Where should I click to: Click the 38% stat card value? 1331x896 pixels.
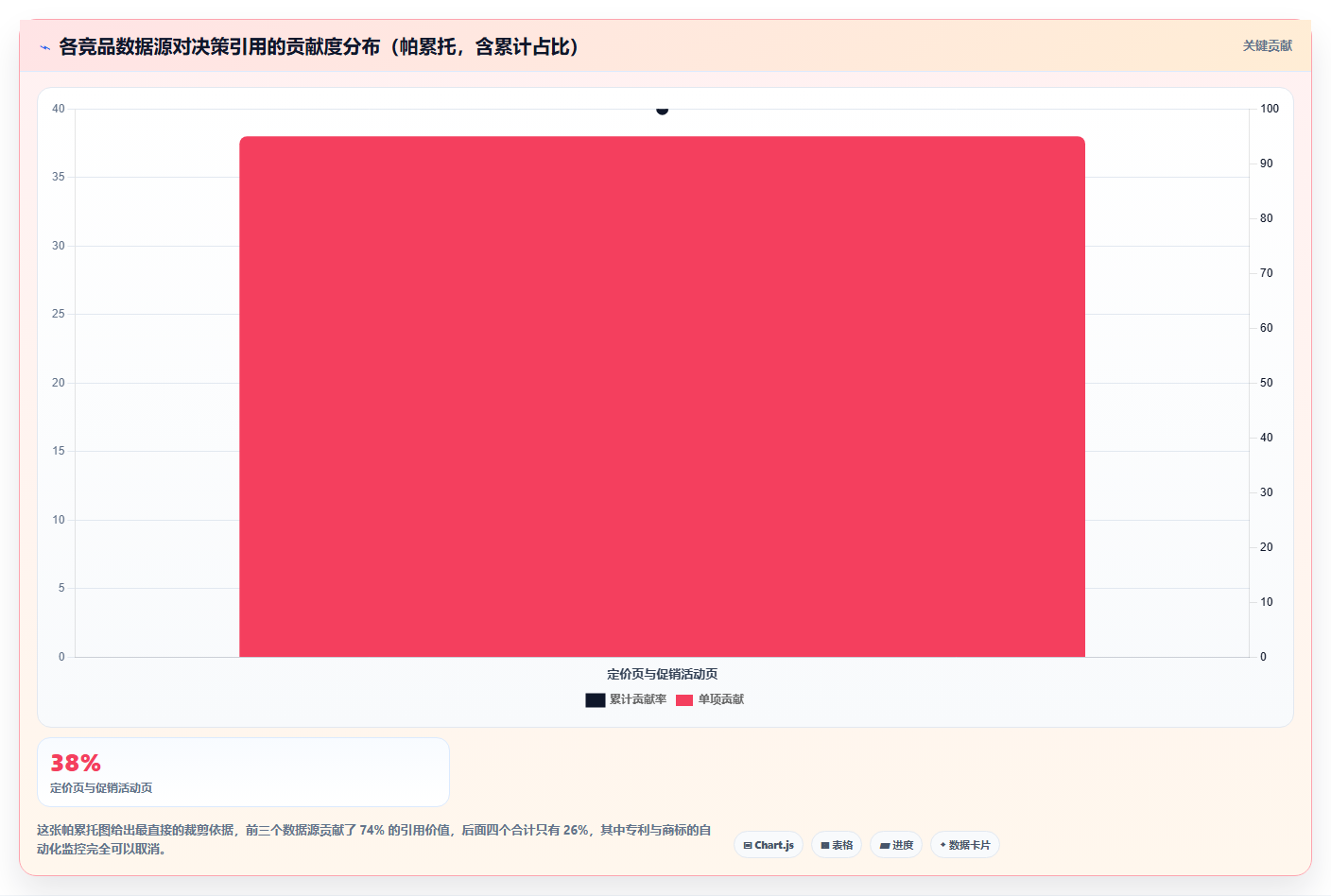[76, 763]
